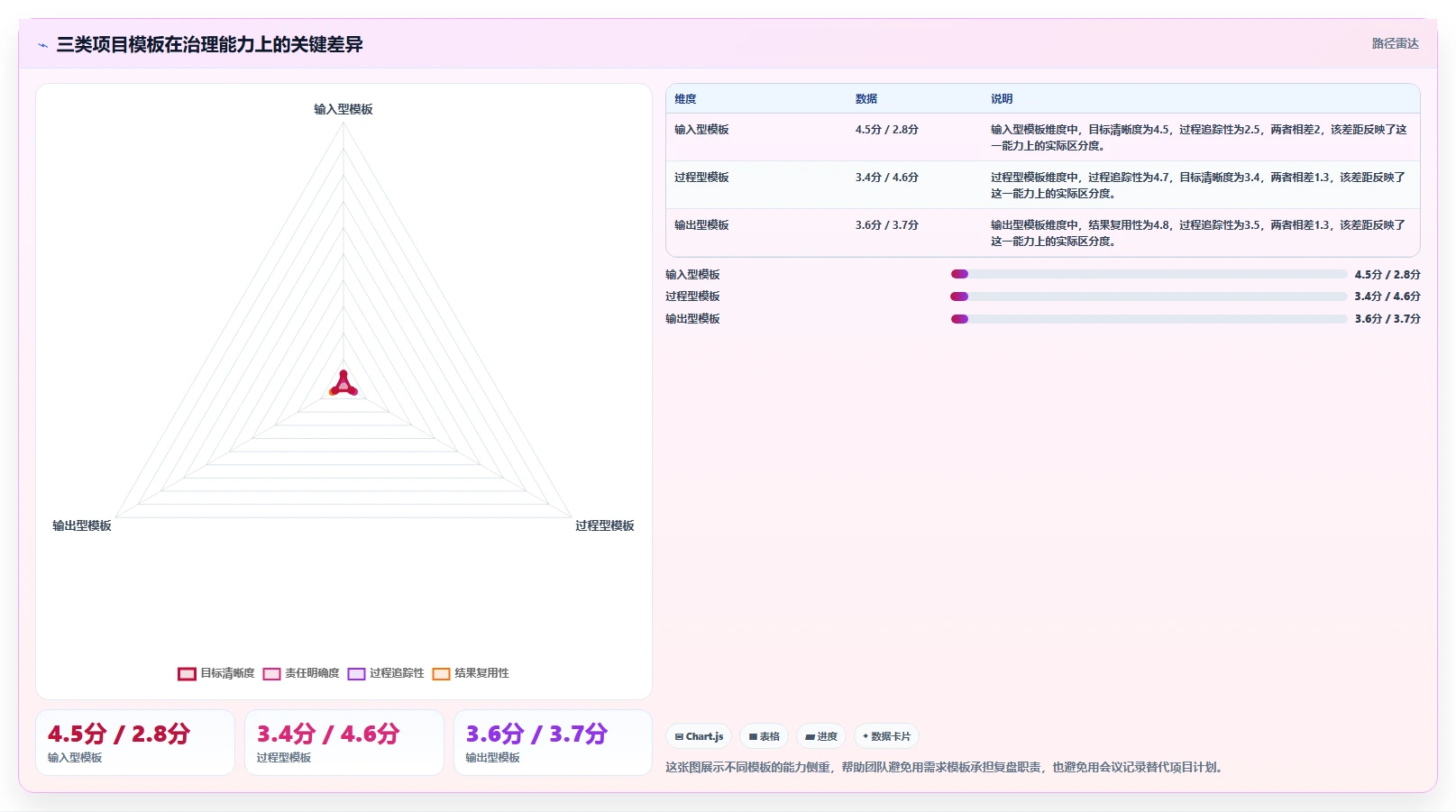Toggle 责任明确度 legend swatch
This screenshot has width=1456, height=812.
click(271, 673)
